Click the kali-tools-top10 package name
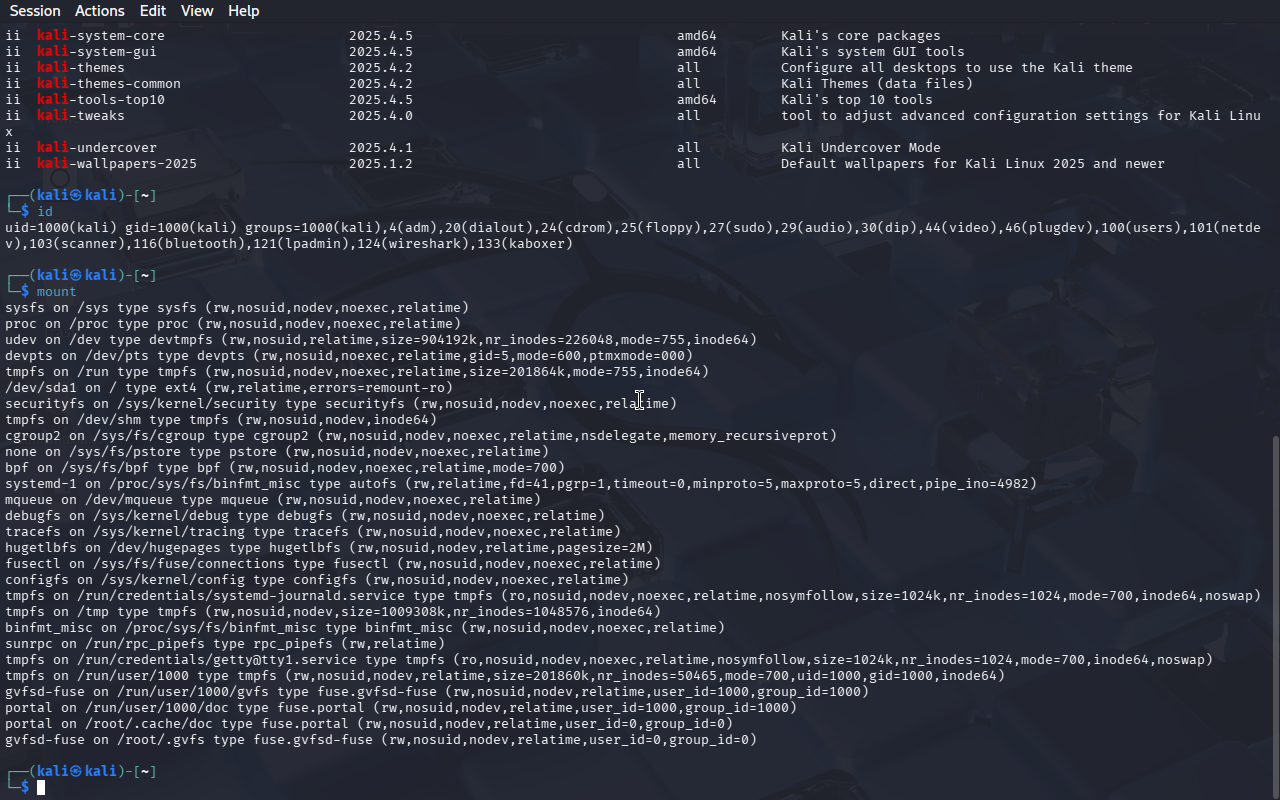The width and height of the screenshot is (1280, 800). 101,100
